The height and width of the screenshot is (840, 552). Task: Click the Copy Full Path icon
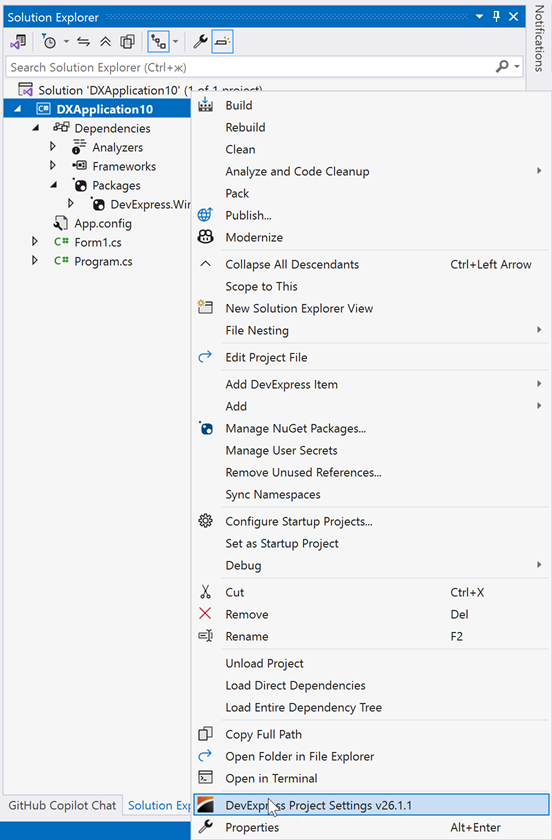[x=205, y=733]
